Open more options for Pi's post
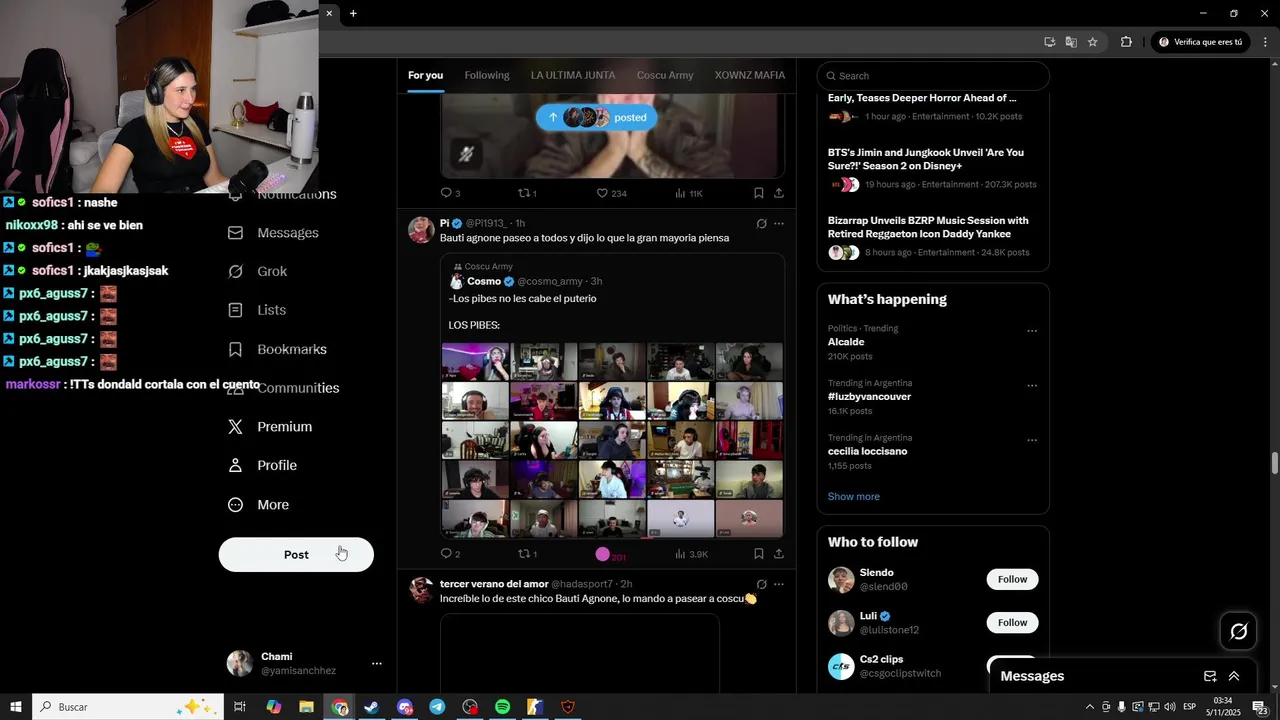 pos(779,224)
